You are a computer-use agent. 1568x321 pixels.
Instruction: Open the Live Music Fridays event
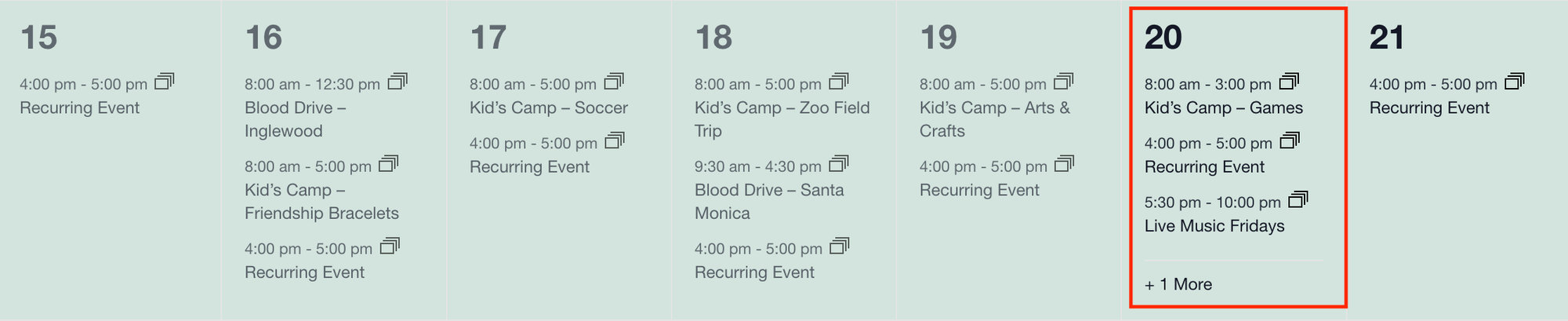pyautogui.click(x=1214, y=226)
